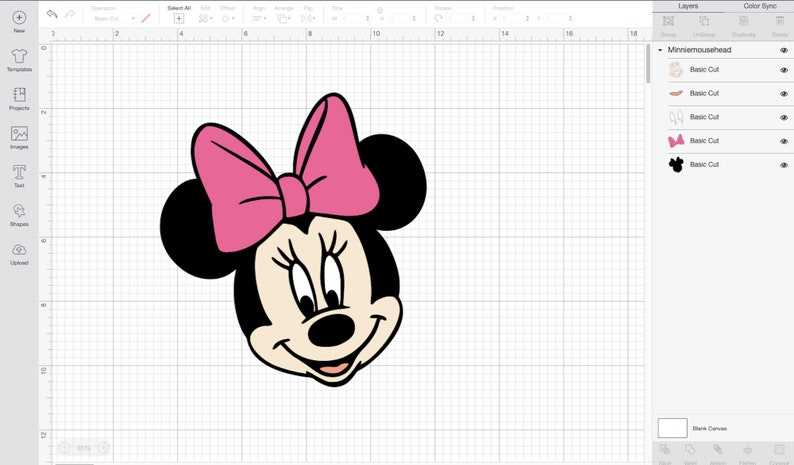Viewport: 794px width, 465px height.
Task: Toggle the size lock icon
Action: [380, 10]
